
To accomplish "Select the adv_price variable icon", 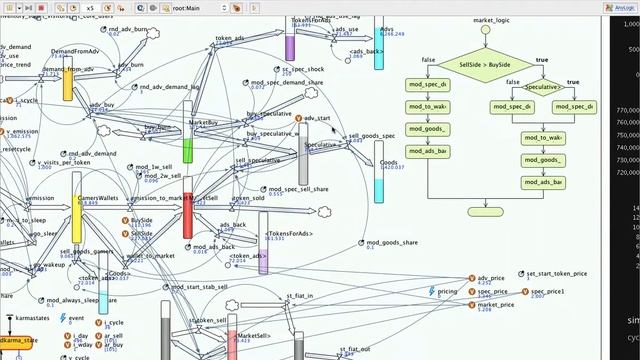I will coord(472,278).
